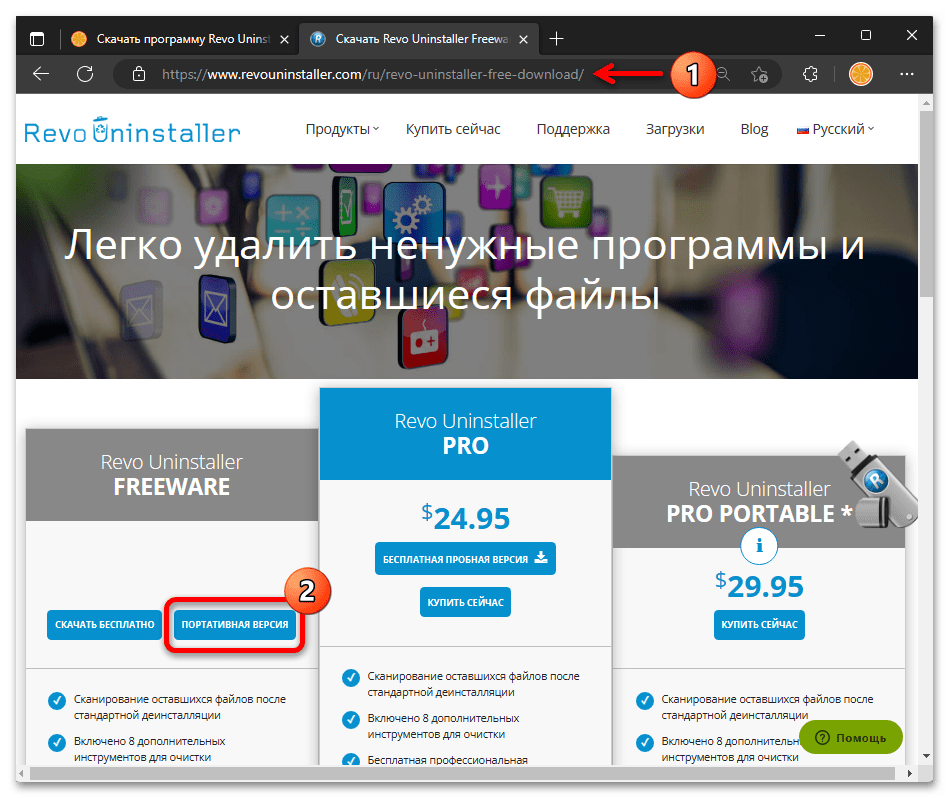Click the checkmark beside Pro Включено 8 дополнительных
The image size is (949, 798).
click(350, 720)
